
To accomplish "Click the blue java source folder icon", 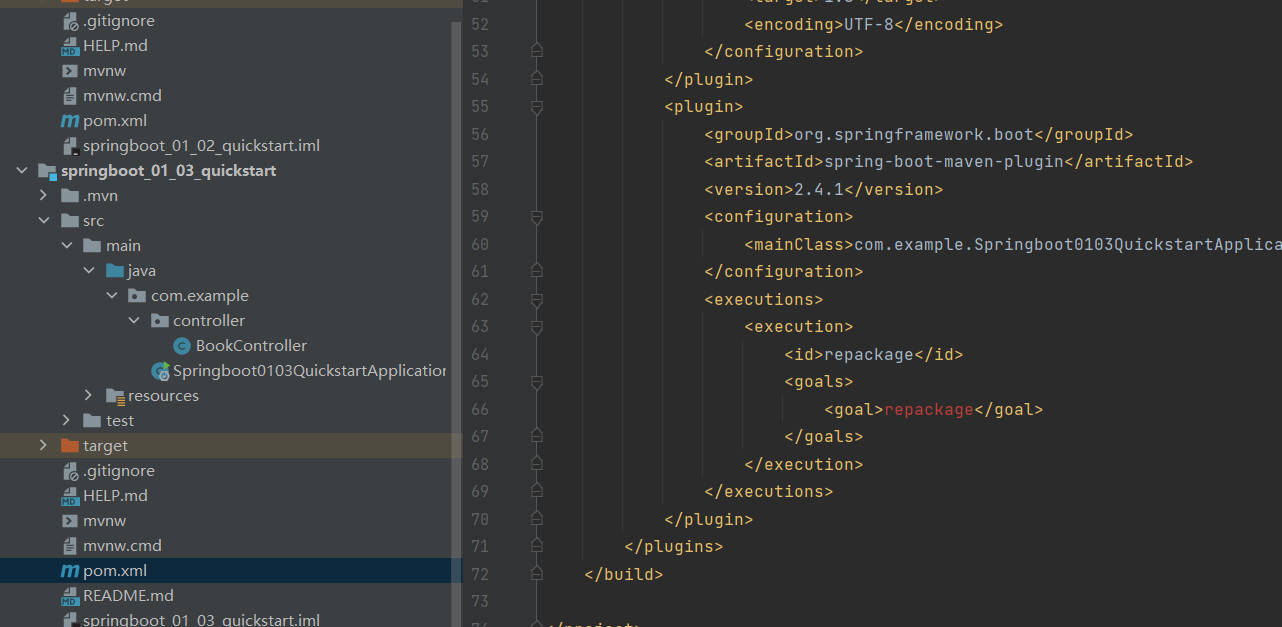I will (115, 271).
